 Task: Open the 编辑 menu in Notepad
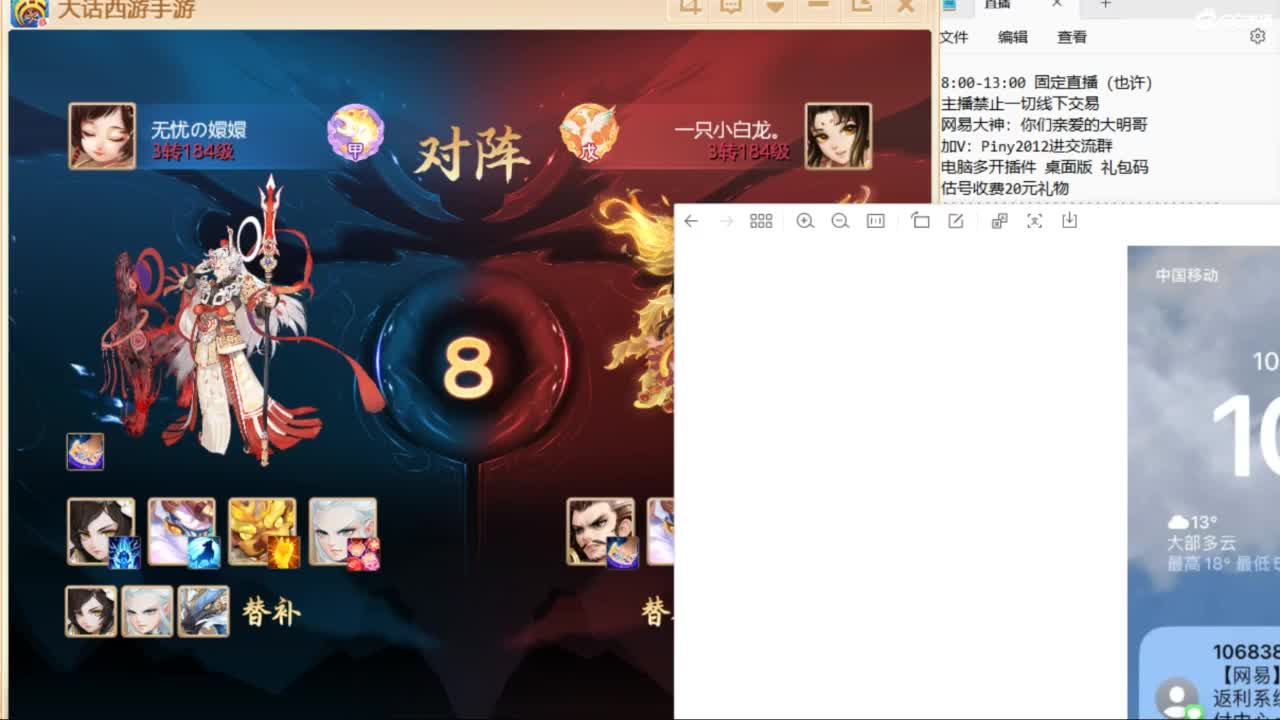1013,37
